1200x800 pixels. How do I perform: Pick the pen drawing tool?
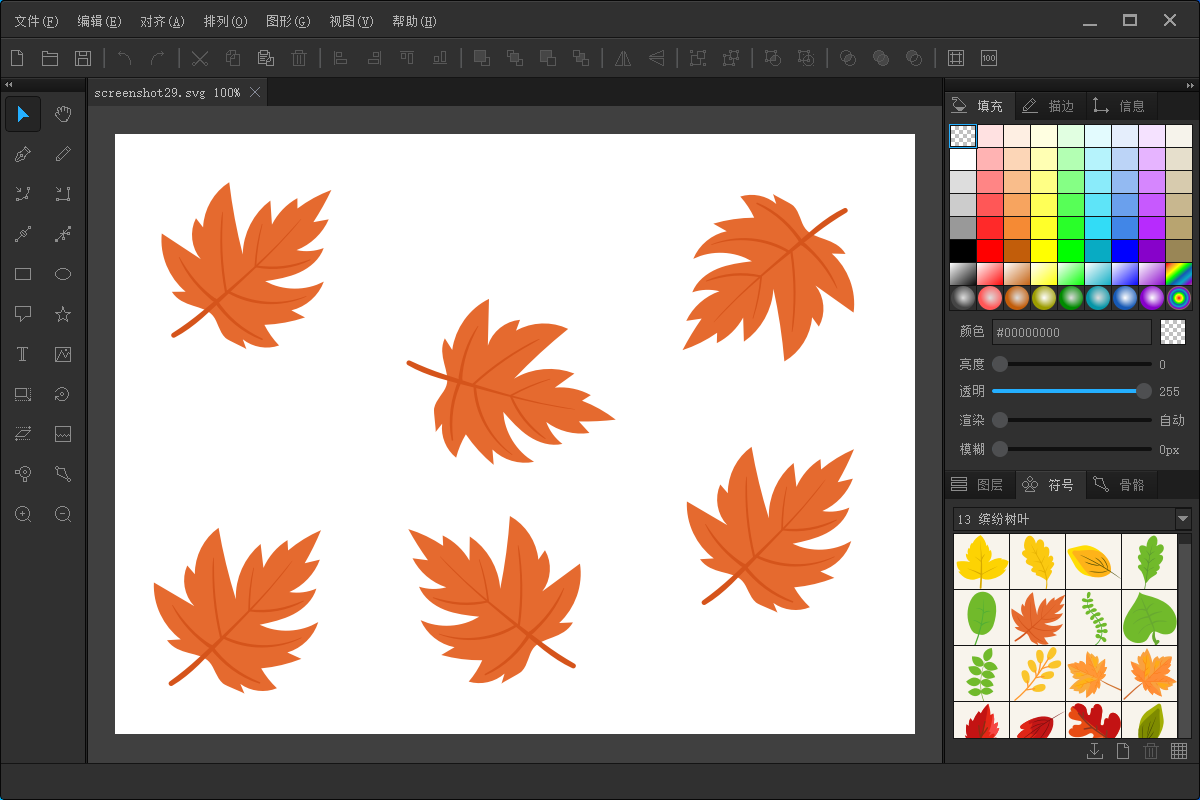click(x=23, y=154)
